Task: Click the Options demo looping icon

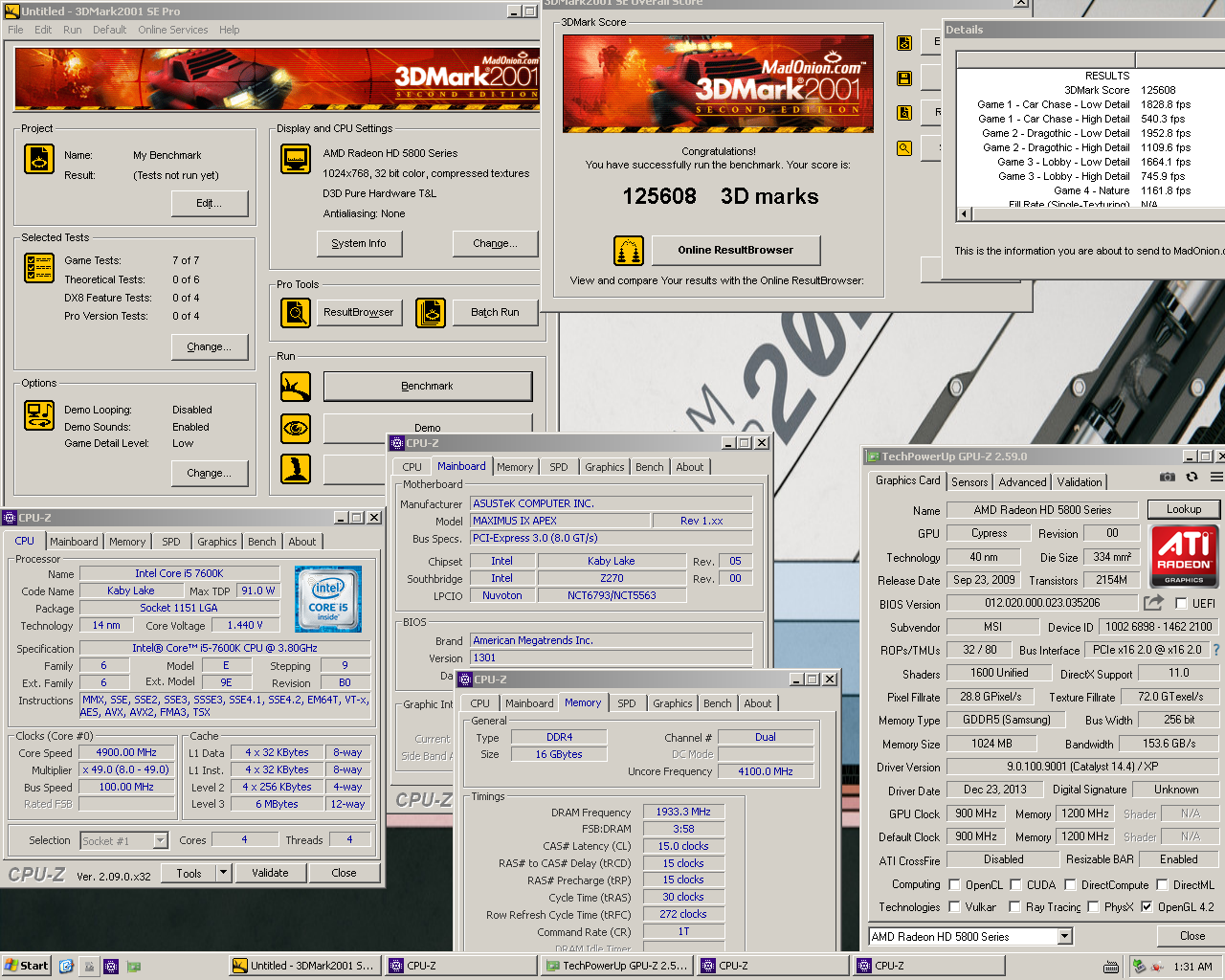Action: point(39,415)
